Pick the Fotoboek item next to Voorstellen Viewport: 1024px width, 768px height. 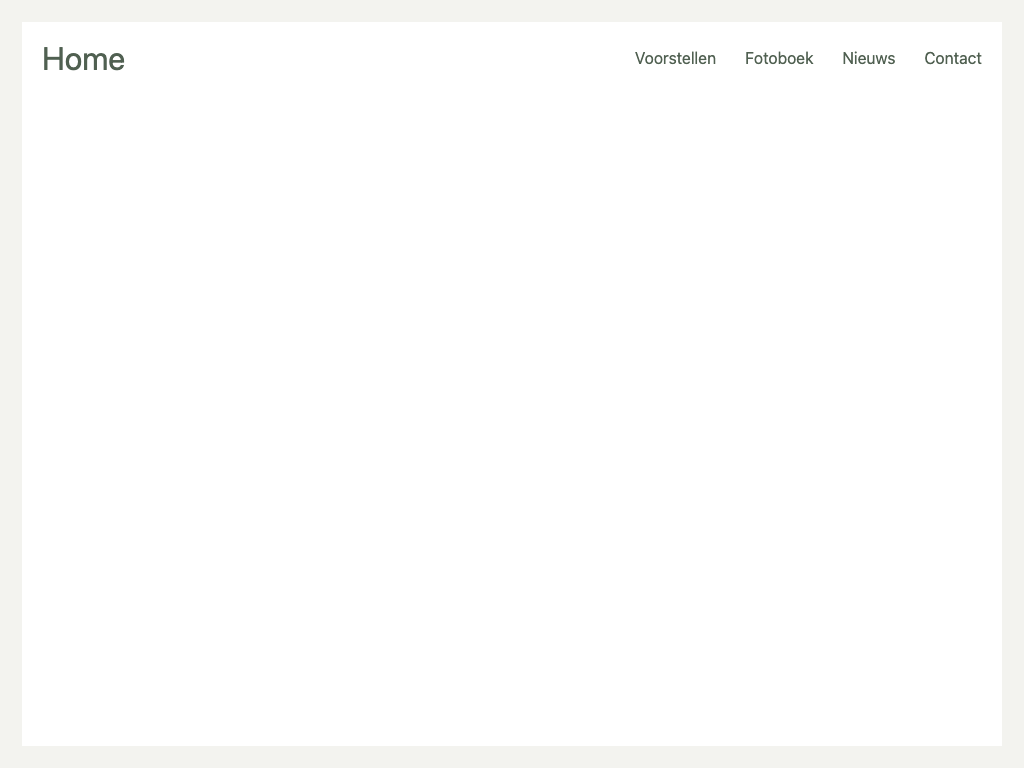pos(779,58)
